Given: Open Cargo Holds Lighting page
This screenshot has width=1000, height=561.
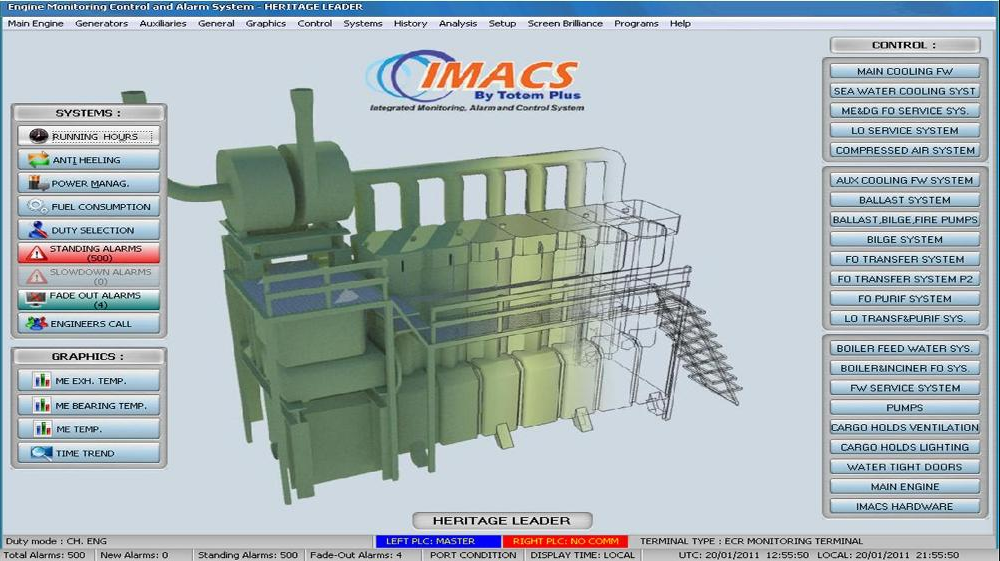Looking at the screenshot, I should pyautogui.click(x=904, y=447).
